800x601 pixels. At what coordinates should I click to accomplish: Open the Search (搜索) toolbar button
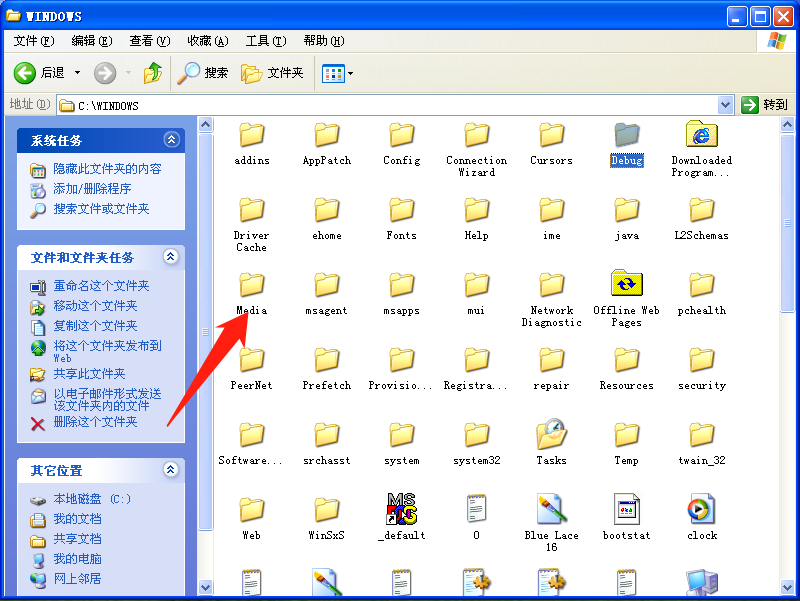(203, 73)
